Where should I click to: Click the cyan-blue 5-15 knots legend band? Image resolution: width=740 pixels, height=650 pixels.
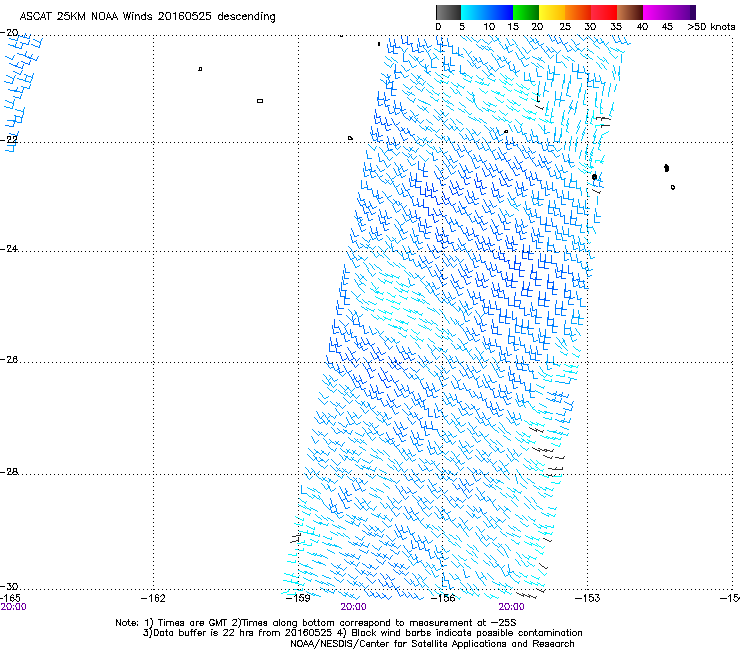[487, 12]
